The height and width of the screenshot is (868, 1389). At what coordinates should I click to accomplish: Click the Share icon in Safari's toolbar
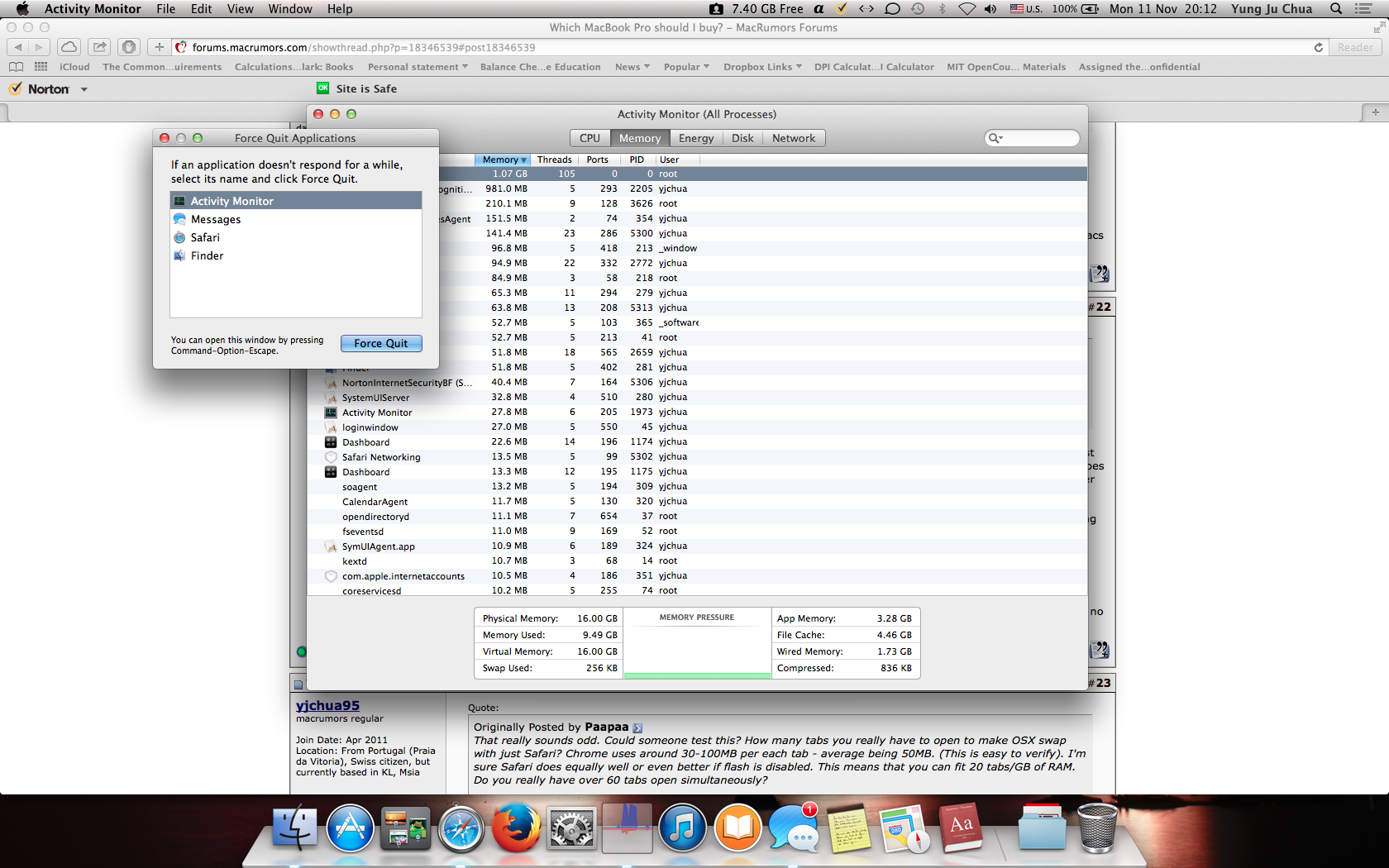tap(99, 47)
